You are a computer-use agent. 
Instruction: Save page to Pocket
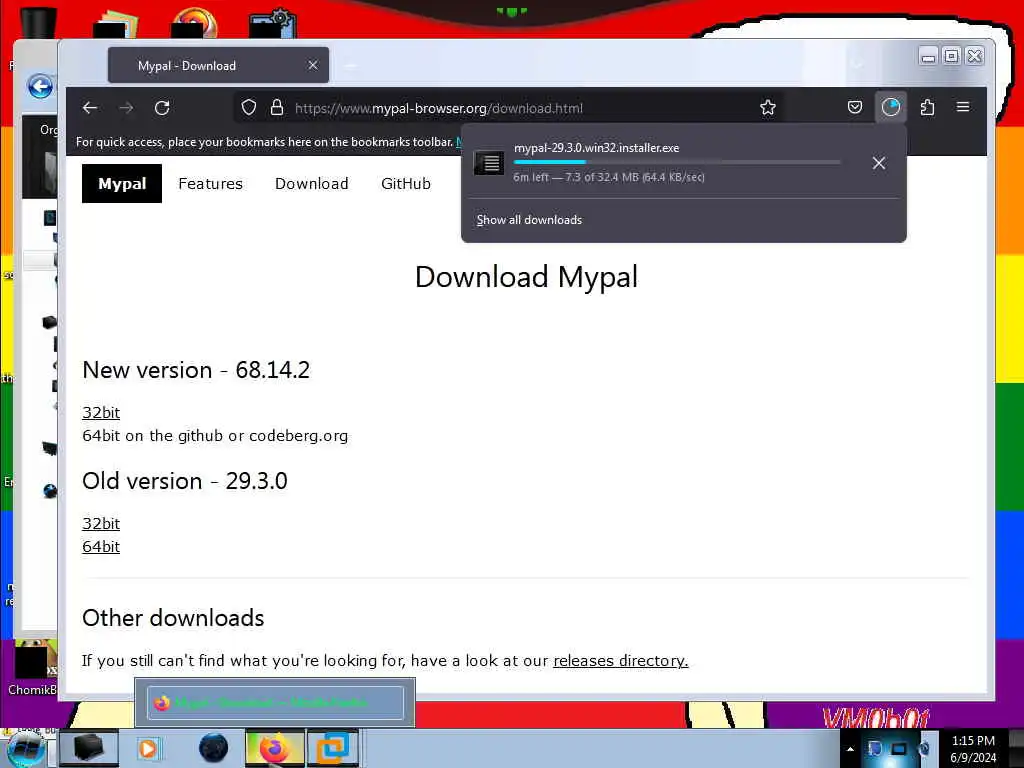(855, 107)
